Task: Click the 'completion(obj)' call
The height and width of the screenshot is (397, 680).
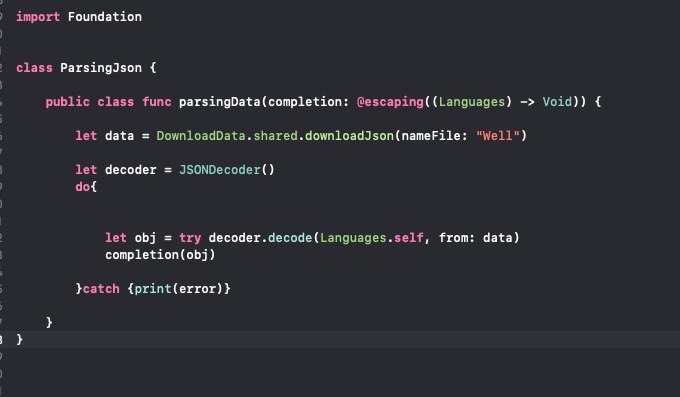Action: tap(160, 255)
